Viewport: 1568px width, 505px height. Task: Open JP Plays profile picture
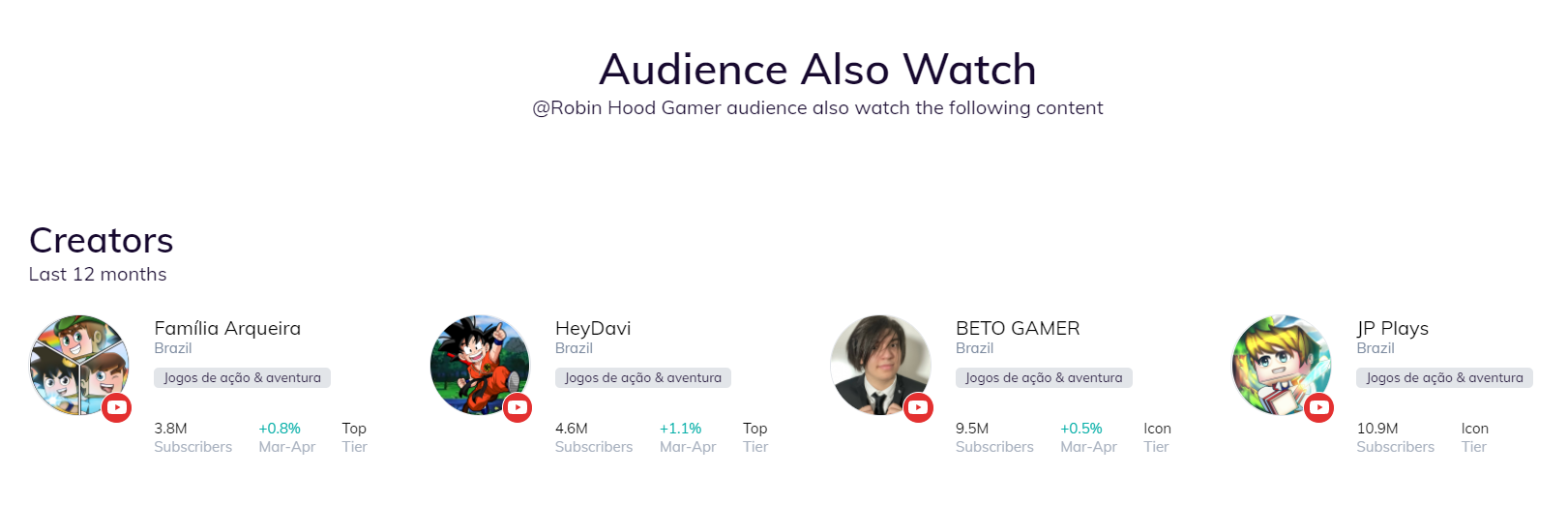pyautogui.click(x=1277, y=362)
